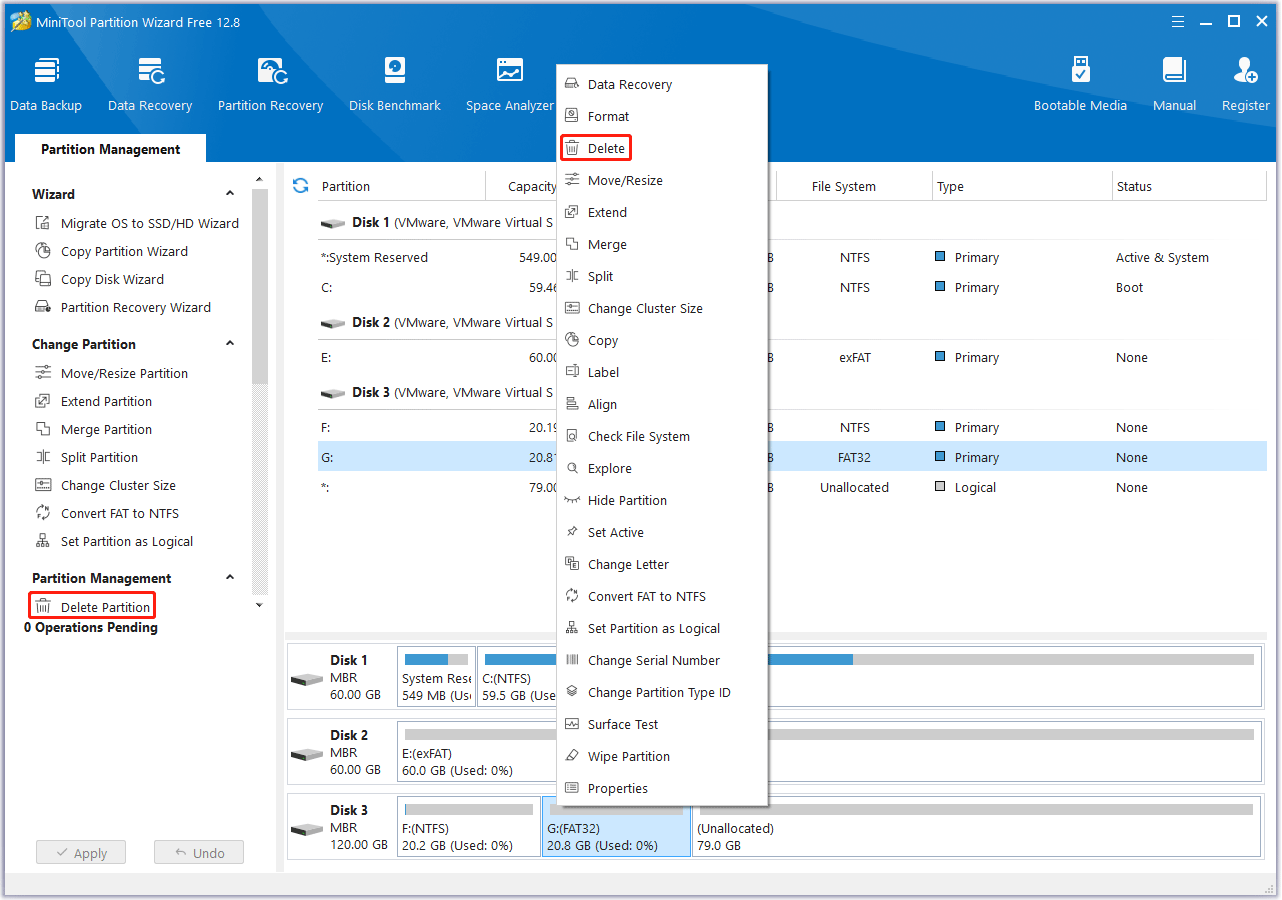This screenshot has height=900, width=1282.
Task: Select Merge in context menu
Action: (662, 245)
